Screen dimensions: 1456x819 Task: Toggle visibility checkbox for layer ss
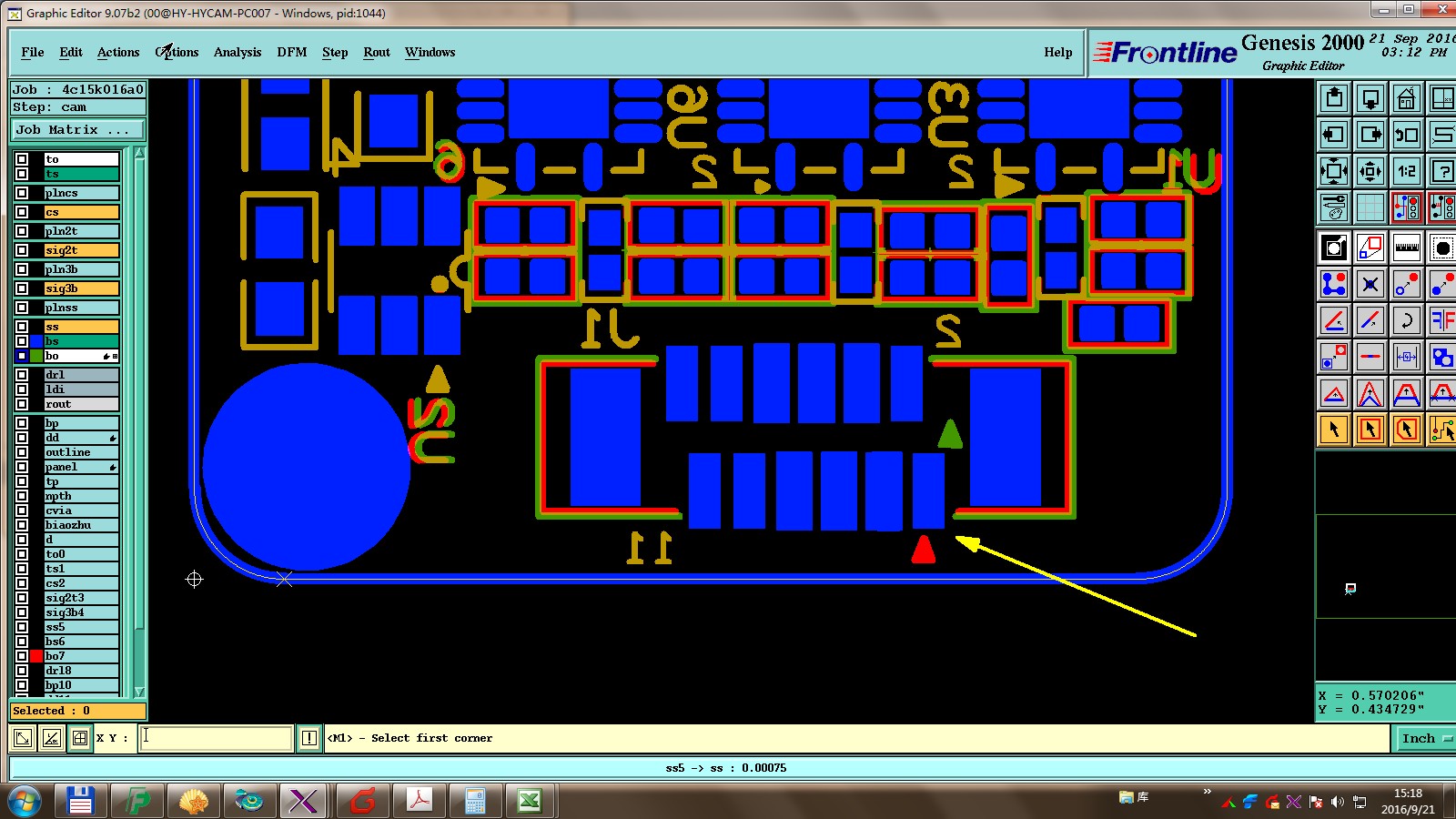[22, 327]
